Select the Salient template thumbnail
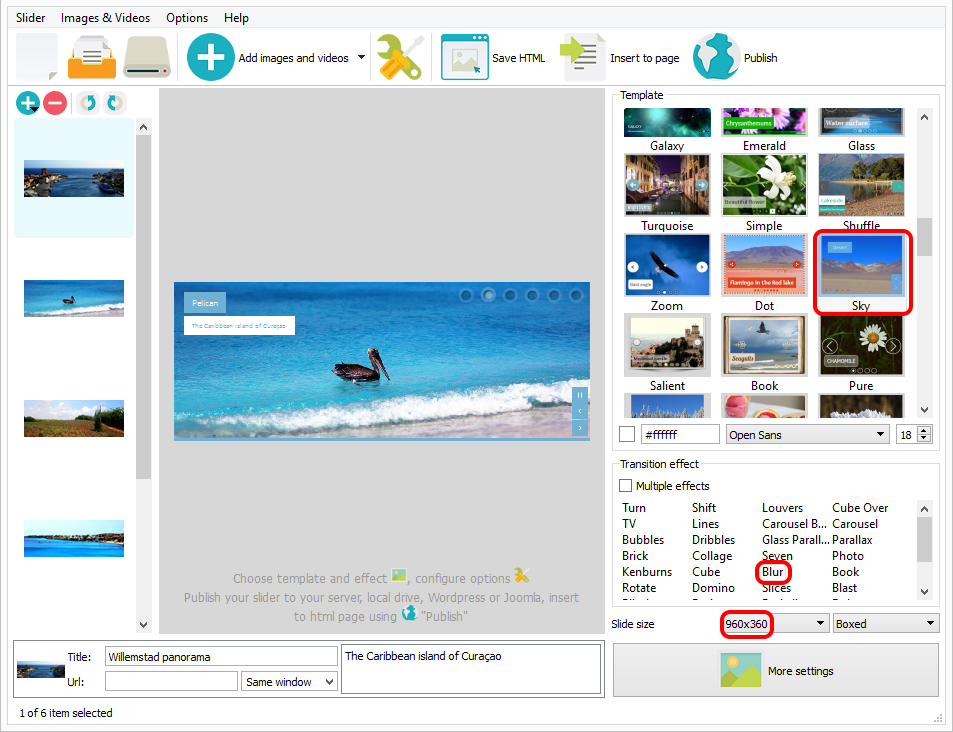The height and width of the screenshot is (732, 953). [x=667, y=345]
